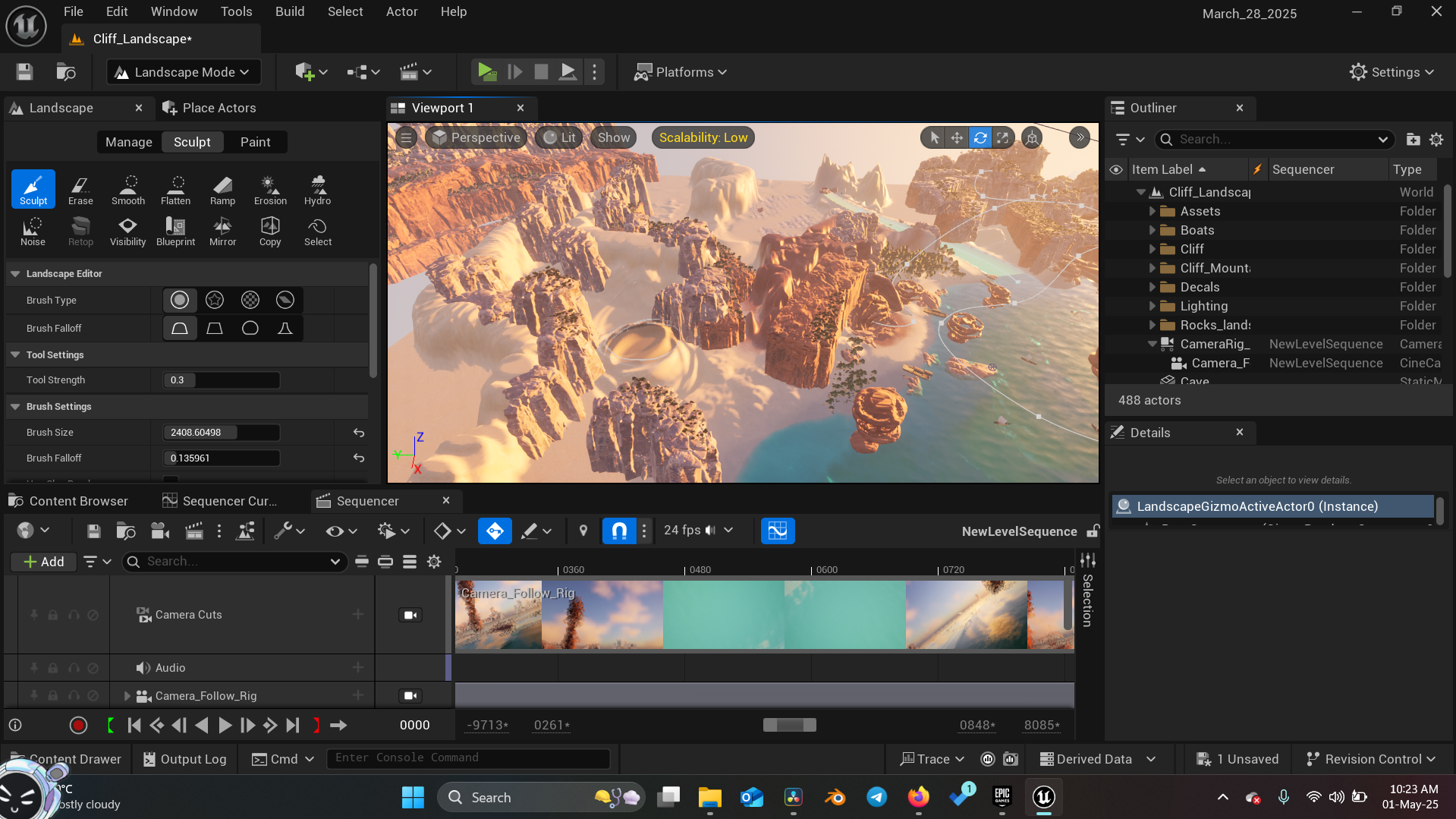1456x819 pixels.
Task: Select the Erosion landscape tool
Action: 270,190
